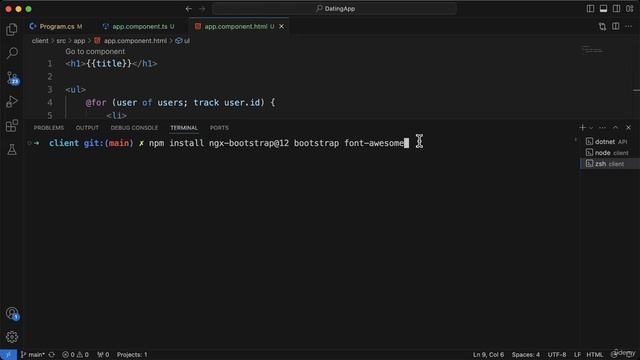Change encoding via UTF-8

click(557, 355)
